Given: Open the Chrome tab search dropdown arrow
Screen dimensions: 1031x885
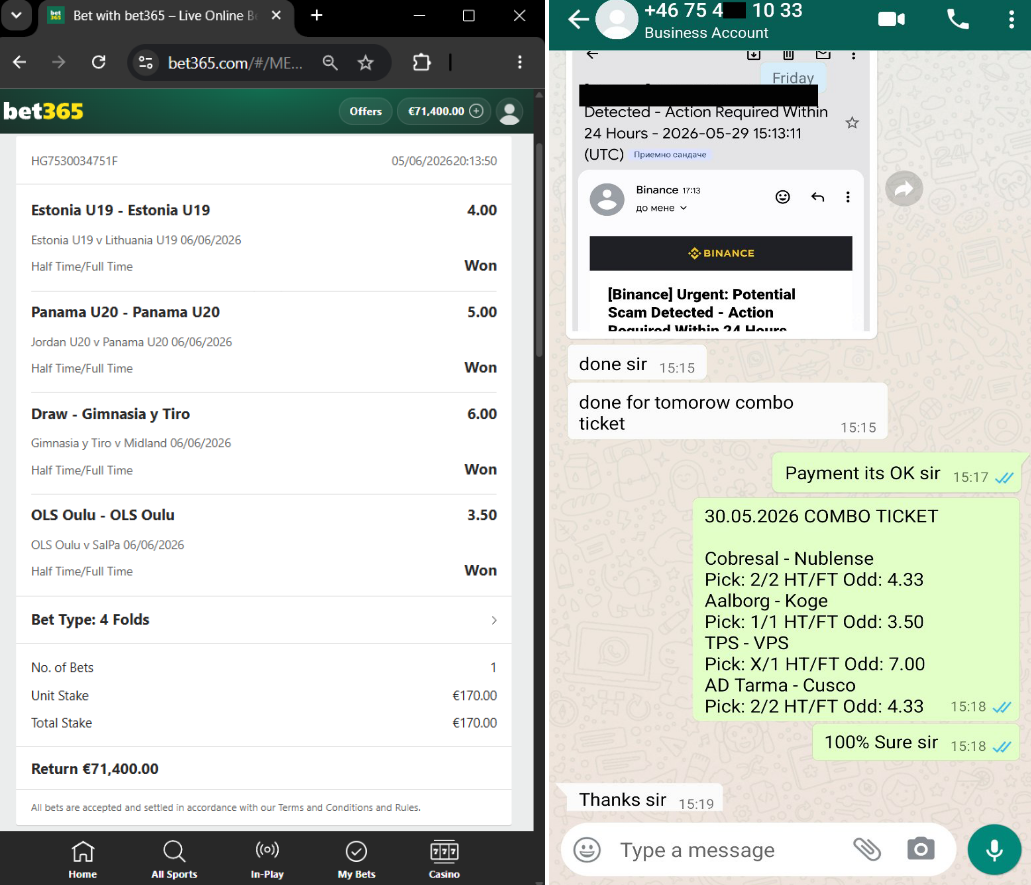Looking at the screenshot, I should [16, 15].
